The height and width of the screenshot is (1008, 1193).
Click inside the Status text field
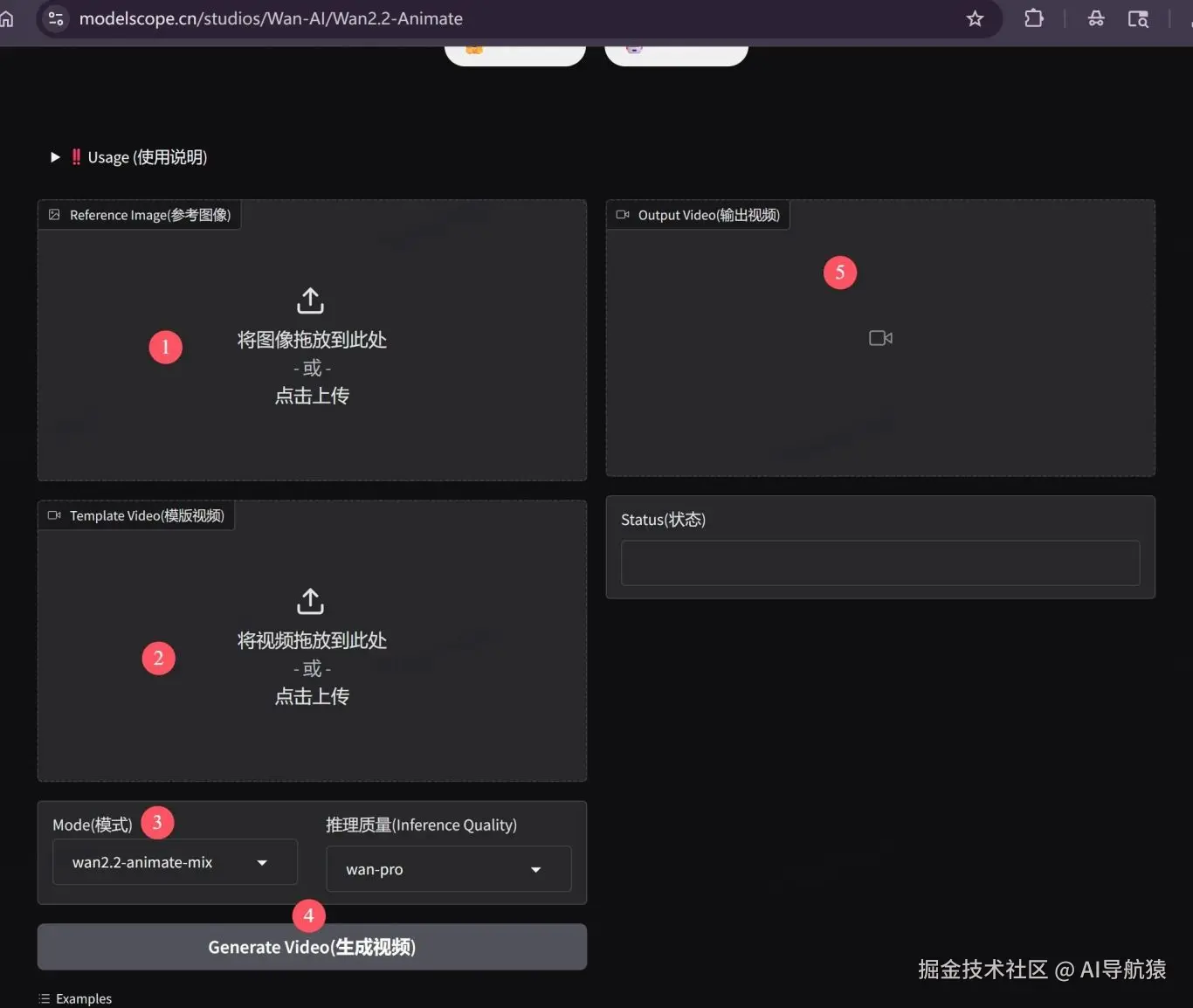879,563
